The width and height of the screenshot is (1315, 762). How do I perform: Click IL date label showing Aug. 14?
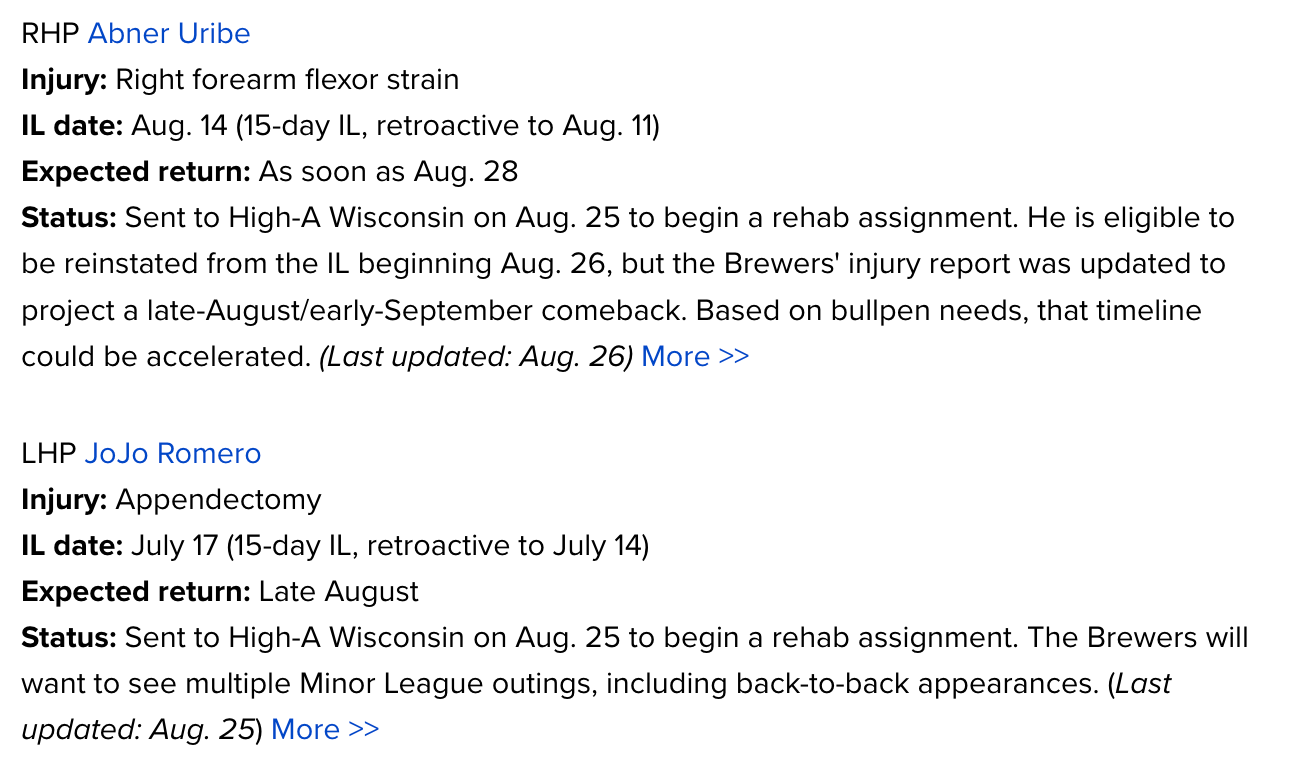72,126
